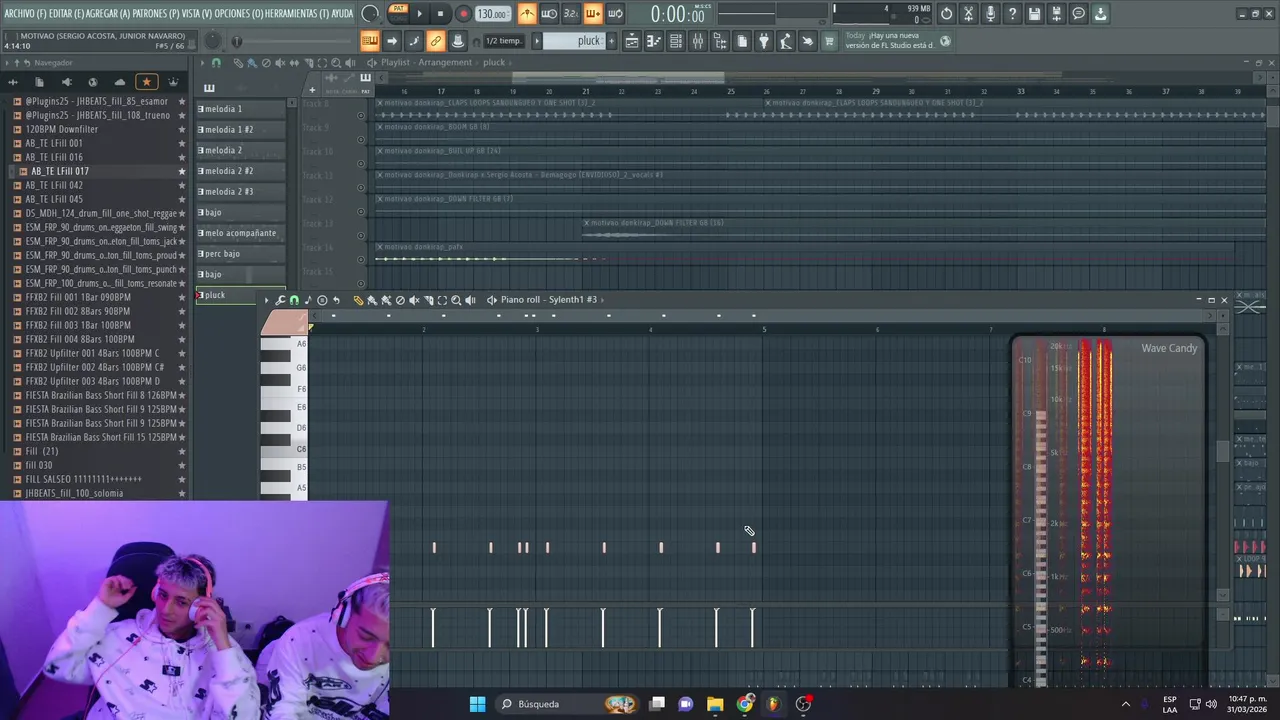Click the Record button
Image resolution: width=1280 pixels, height=720 pixels.
point(464,14)
